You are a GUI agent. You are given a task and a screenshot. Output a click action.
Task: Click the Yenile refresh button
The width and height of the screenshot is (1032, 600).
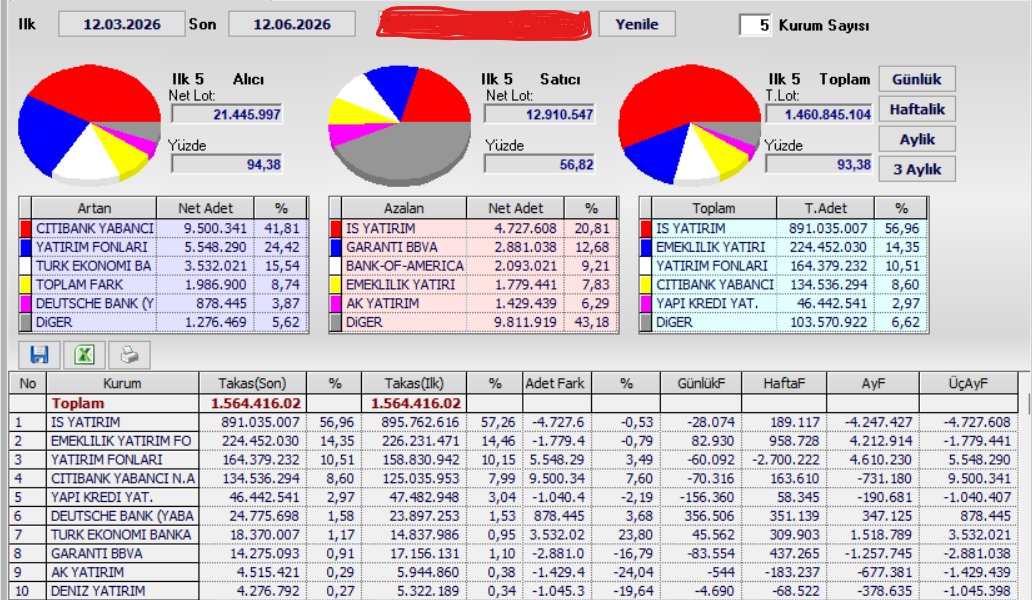tap(636, 24)
